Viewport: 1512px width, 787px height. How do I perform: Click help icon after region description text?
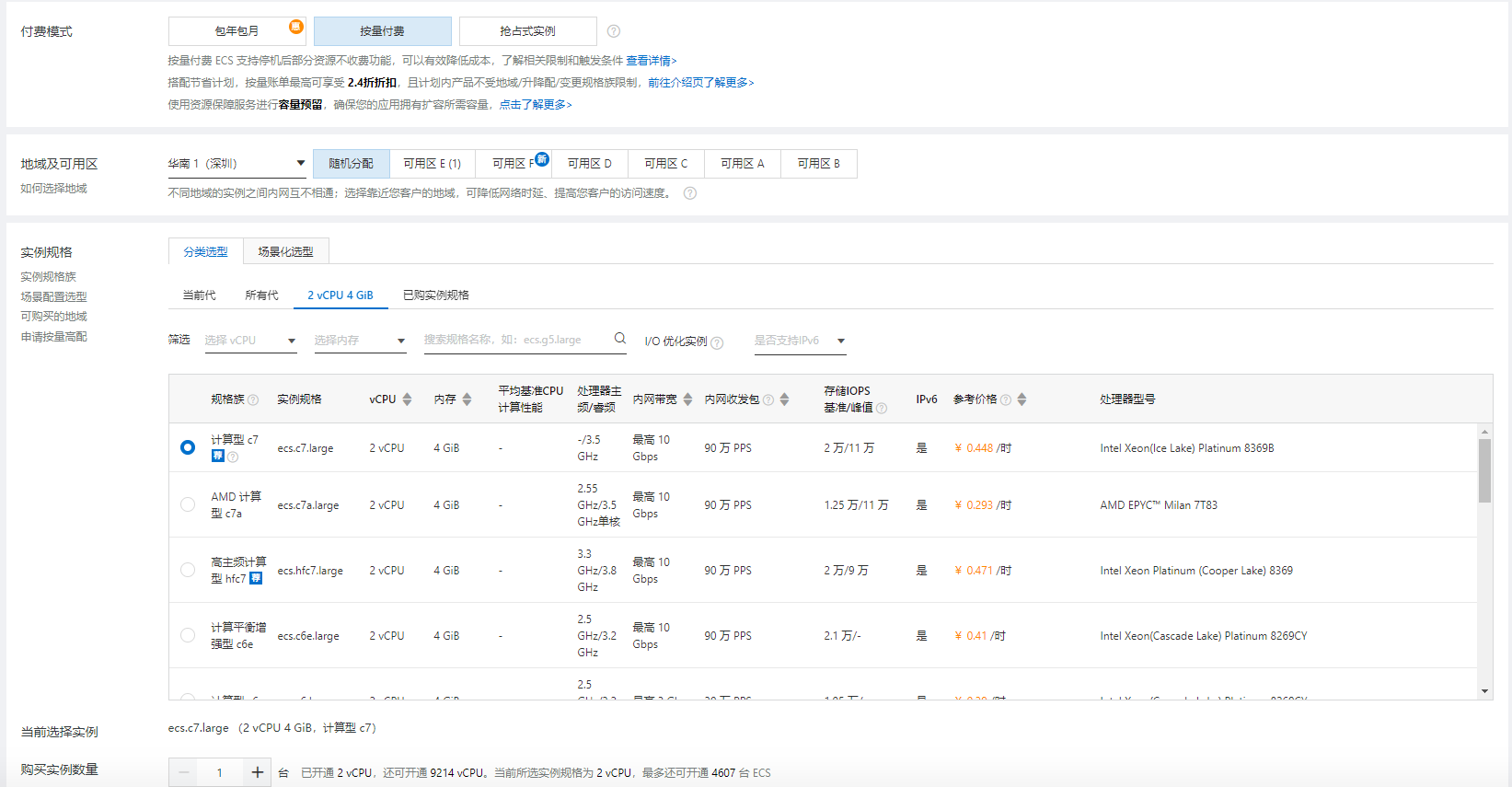[690, 193]
